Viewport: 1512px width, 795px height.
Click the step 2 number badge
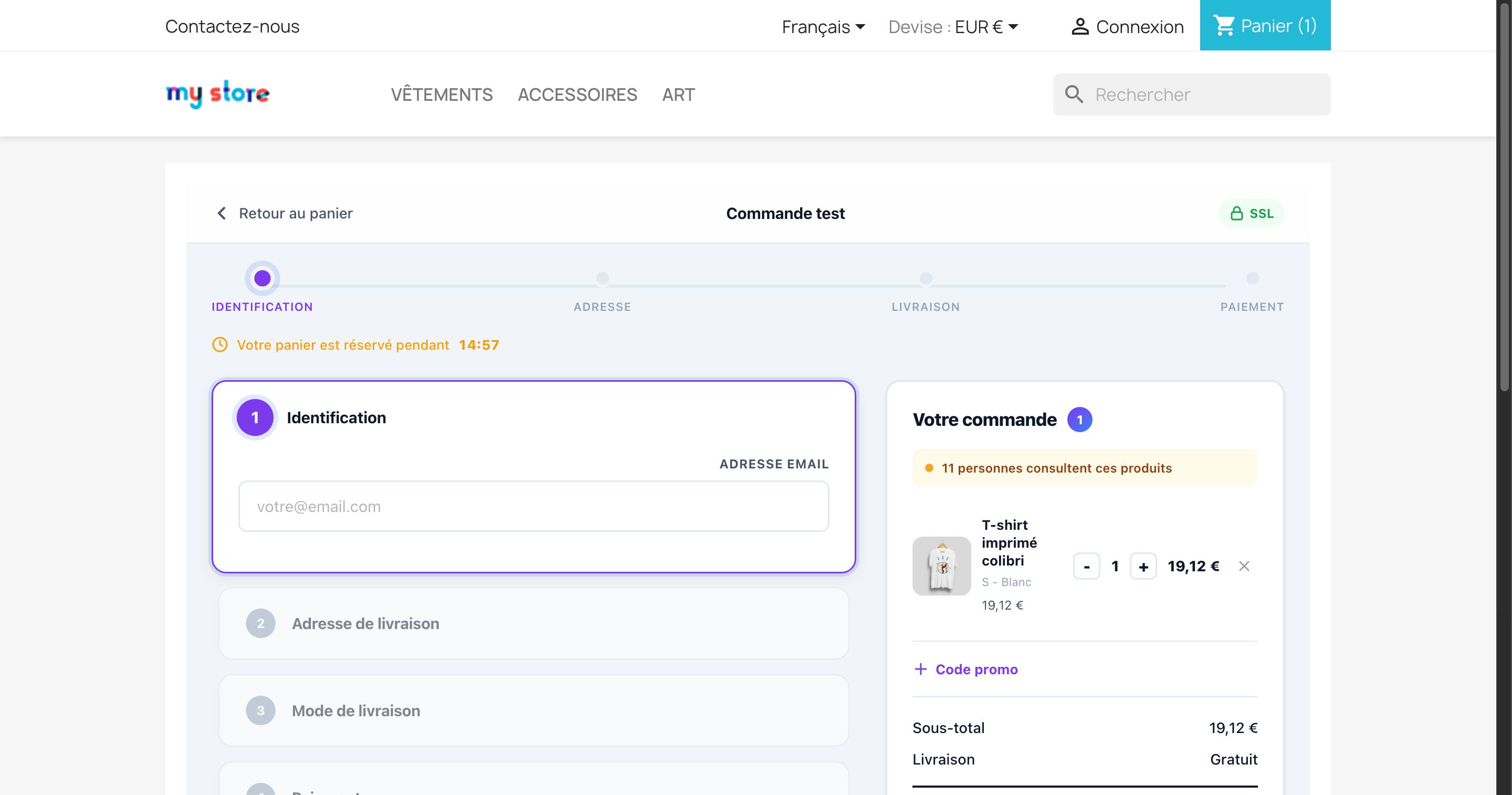point(260,623)
